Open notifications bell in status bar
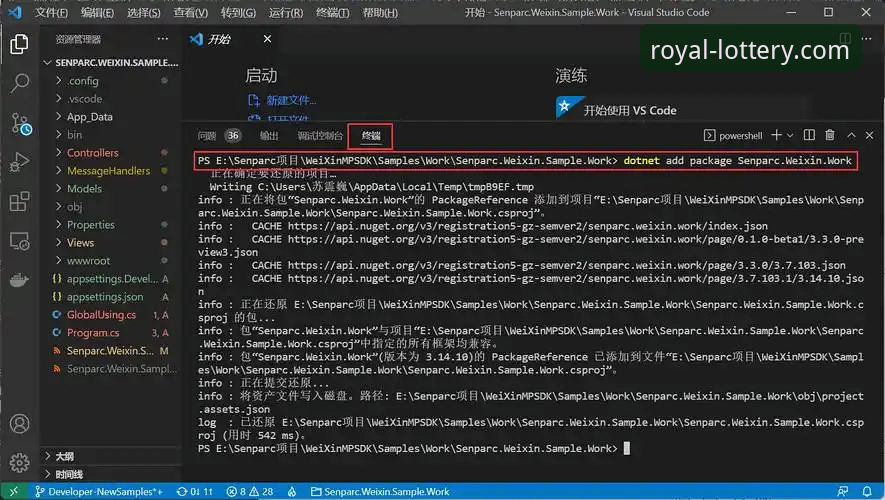The image size is (885, 500). (x=867, y=492)
